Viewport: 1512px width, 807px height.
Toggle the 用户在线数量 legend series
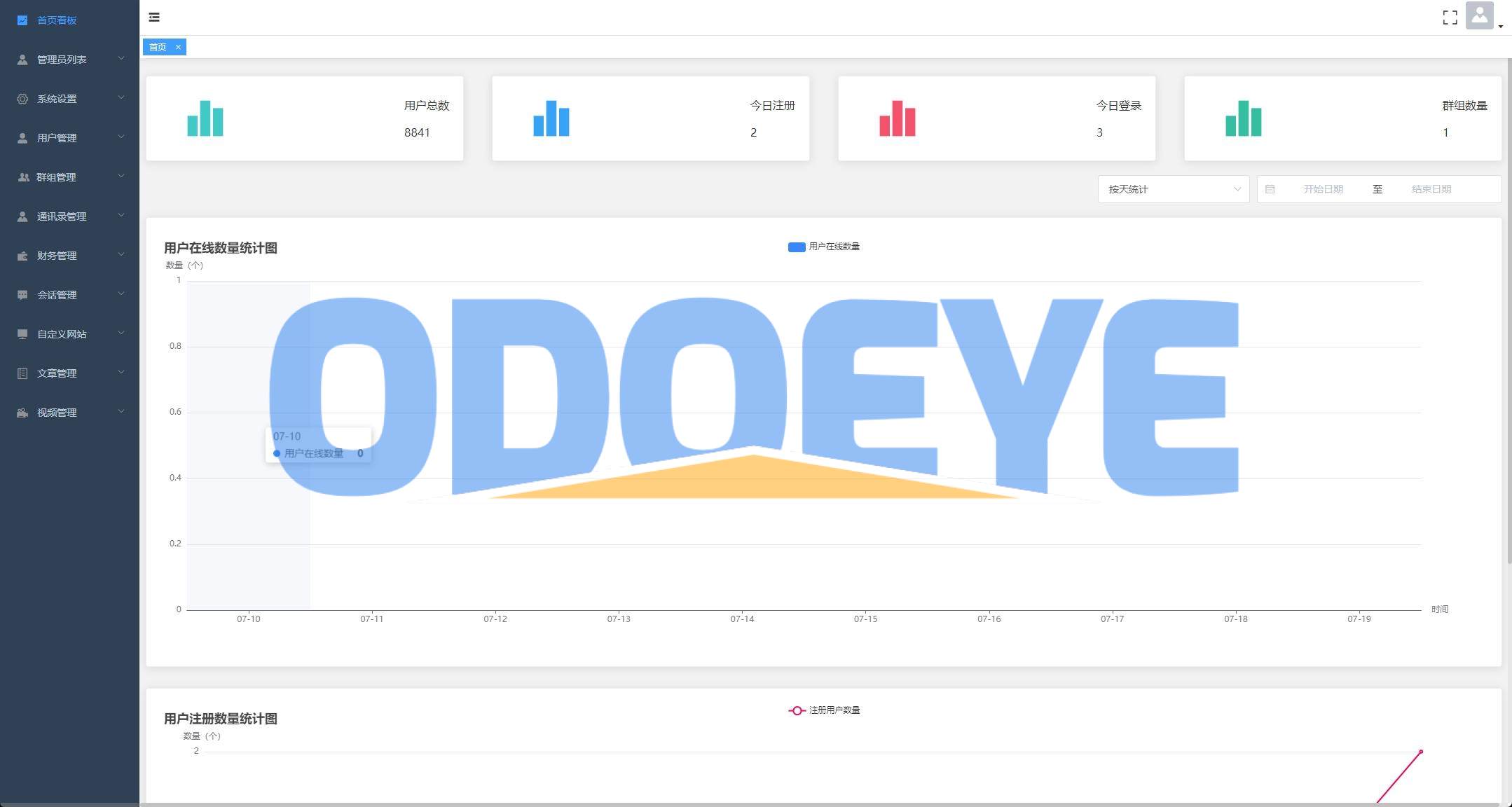tap(824, 247)
